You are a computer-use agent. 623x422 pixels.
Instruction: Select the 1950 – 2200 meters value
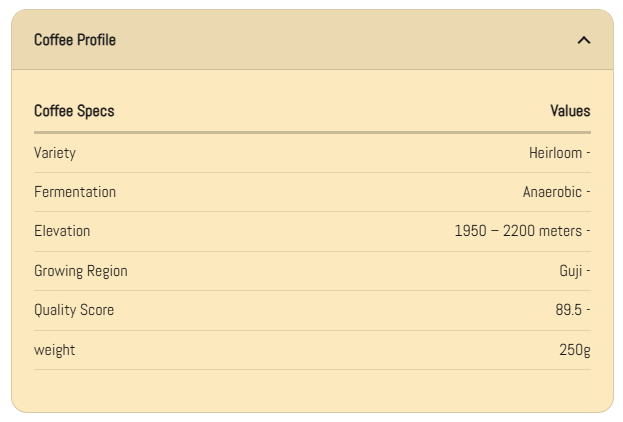[x=518, y=231]
